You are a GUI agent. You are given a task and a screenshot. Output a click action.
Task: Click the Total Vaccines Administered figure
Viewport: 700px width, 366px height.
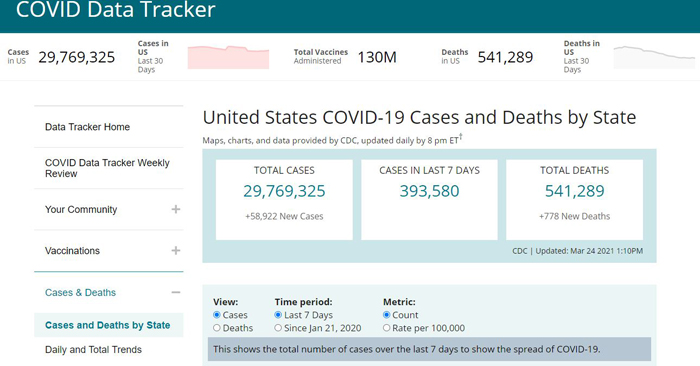pyautogui.click(x=377, y=57)
